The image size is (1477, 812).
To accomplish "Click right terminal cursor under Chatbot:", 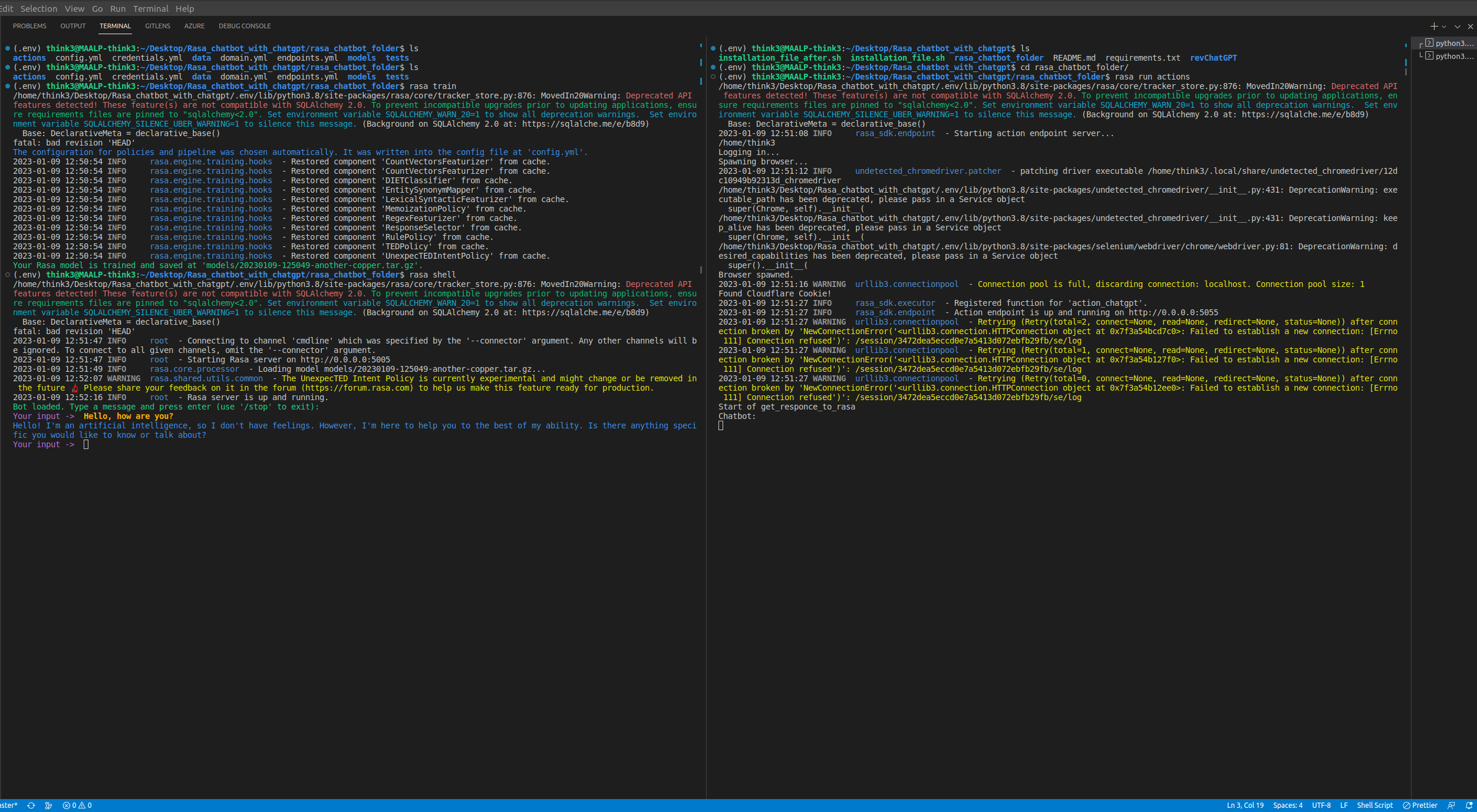I will 721,426.
